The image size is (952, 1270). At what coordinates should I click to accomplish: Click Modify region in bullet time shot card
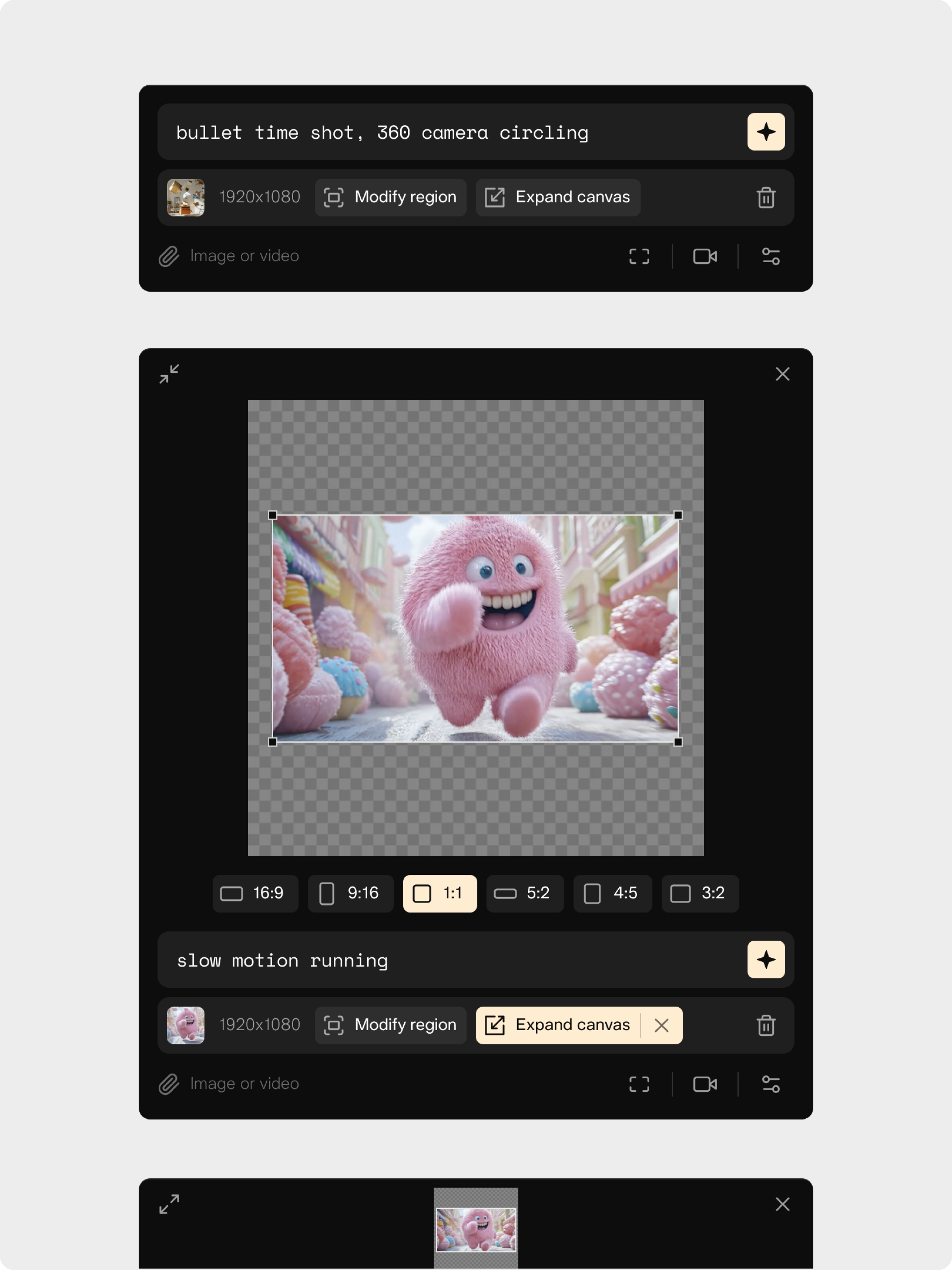390,198
